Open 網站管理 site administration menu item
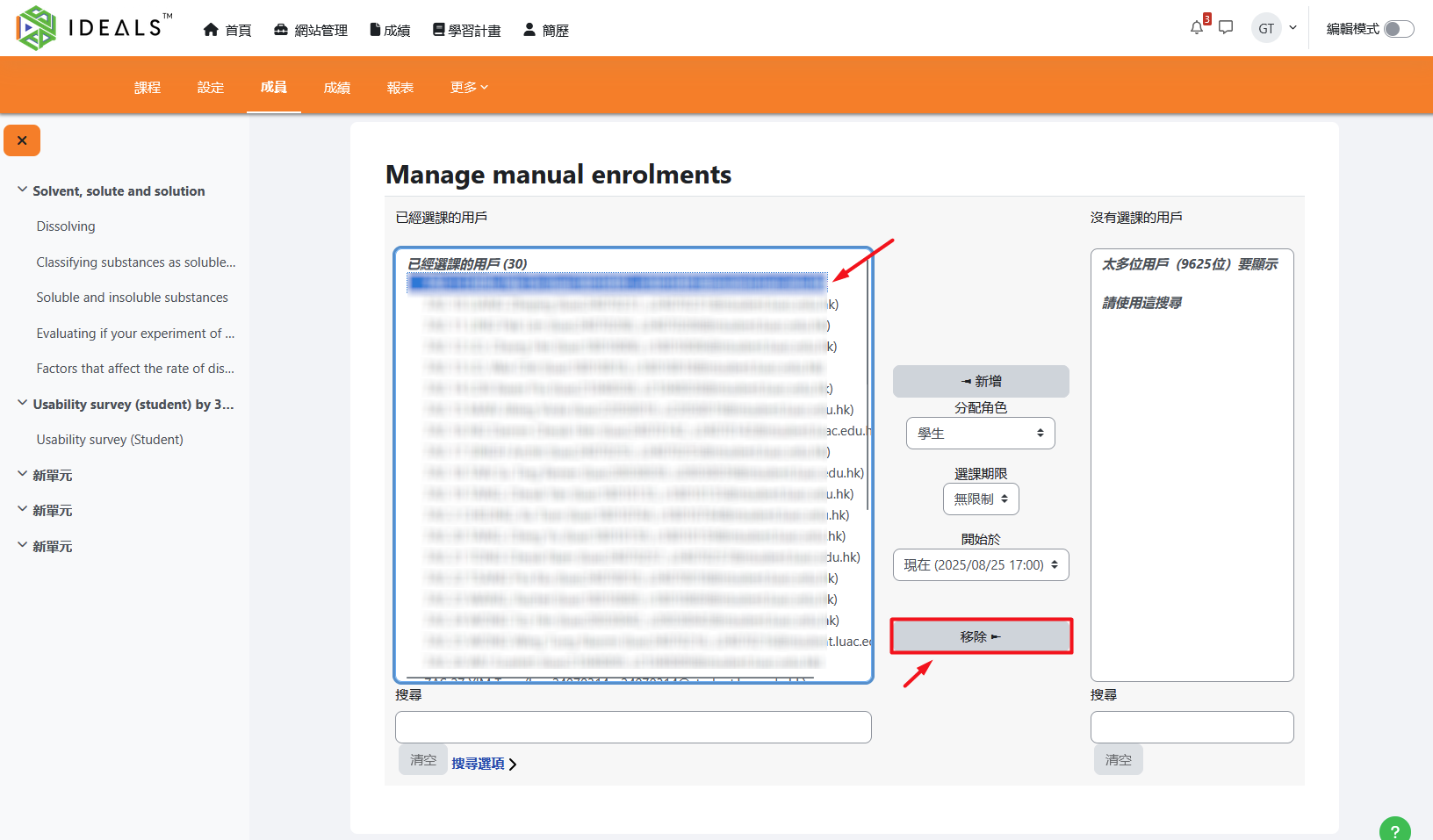The image size is (1433, 840). click(x=311, y=30)
